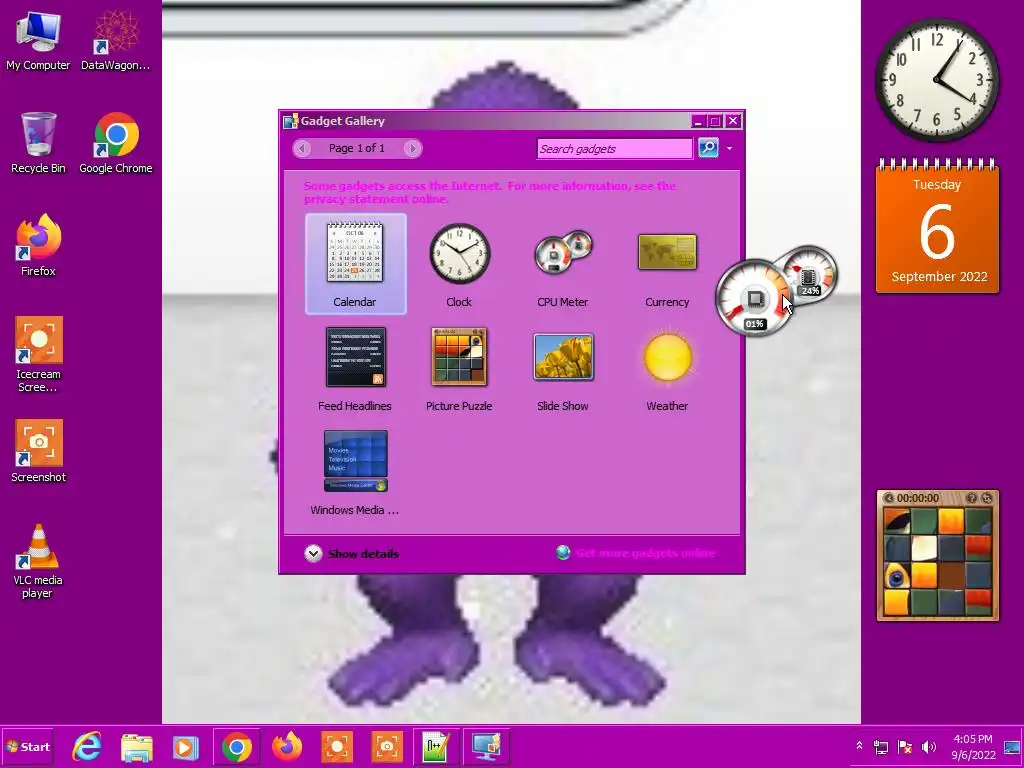Show the Picture Puzzle solved picture

coord(971,498)
